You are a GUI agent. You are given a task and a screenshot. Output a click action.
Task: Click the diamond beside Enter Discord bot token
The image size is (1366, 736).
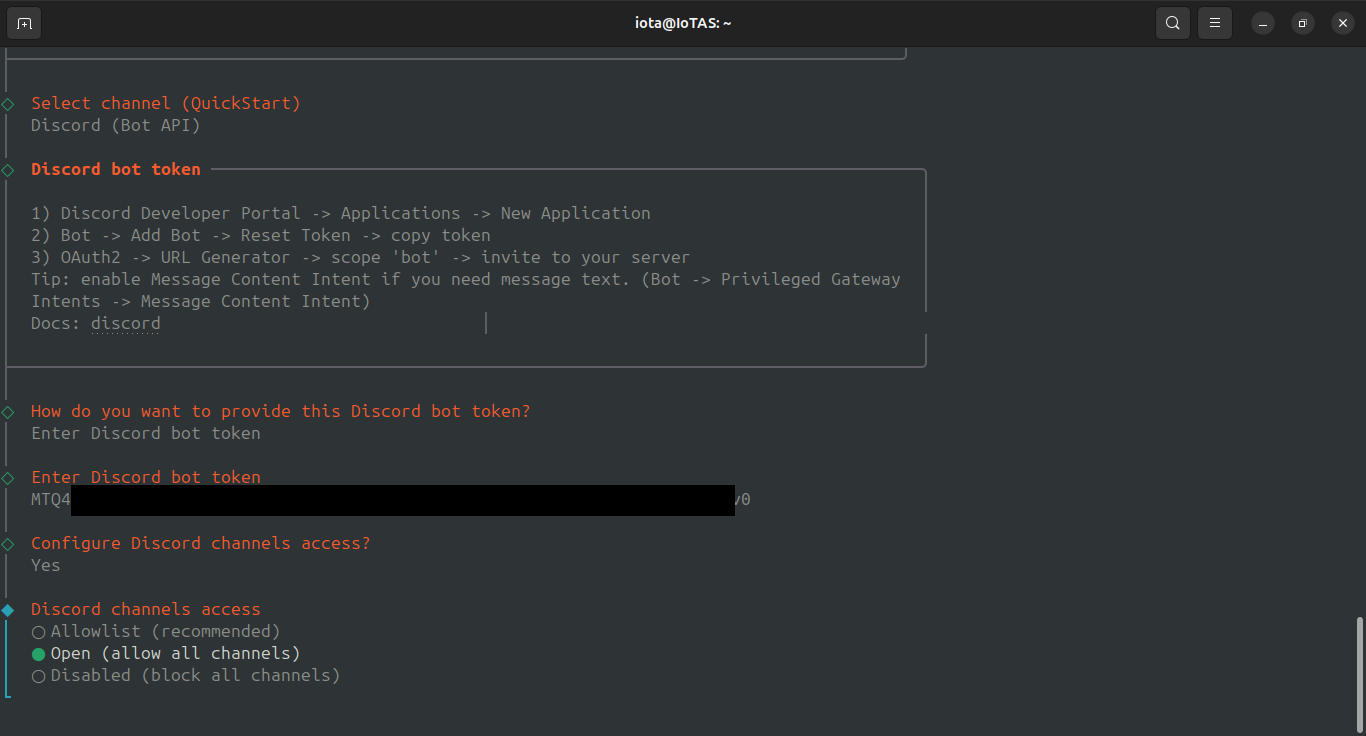tap(7, 477)
